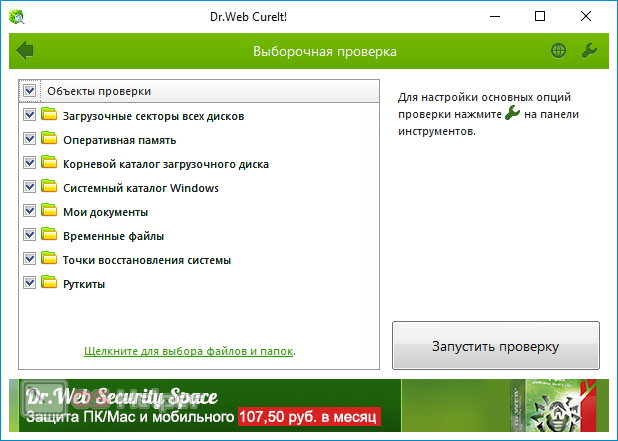Open the Dr.Web Security Space banner
The height and width of the screenshot is (441, 618).
pos(309,405)
